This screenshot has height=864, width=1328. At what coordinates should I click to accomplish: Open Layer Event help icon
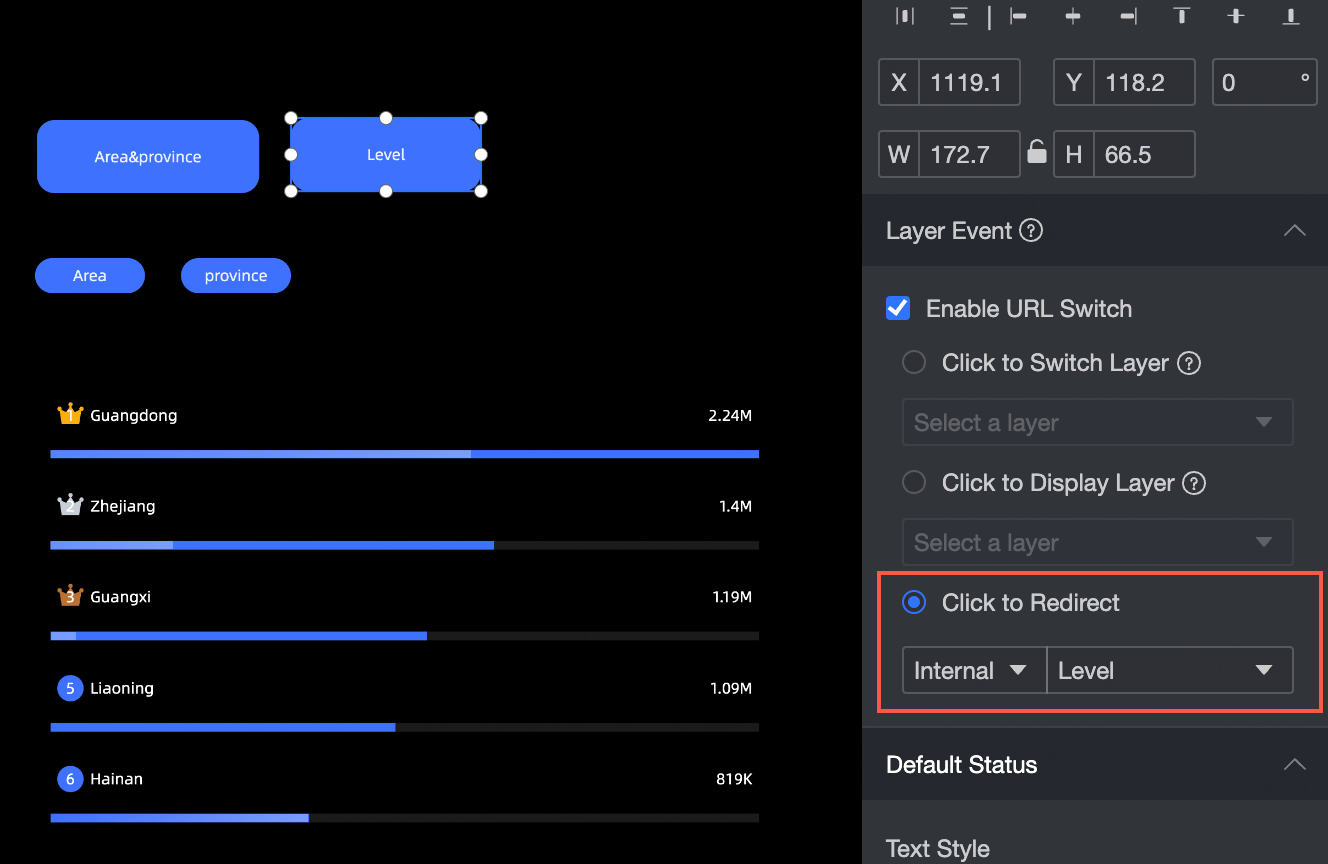tap(1031, 231)
